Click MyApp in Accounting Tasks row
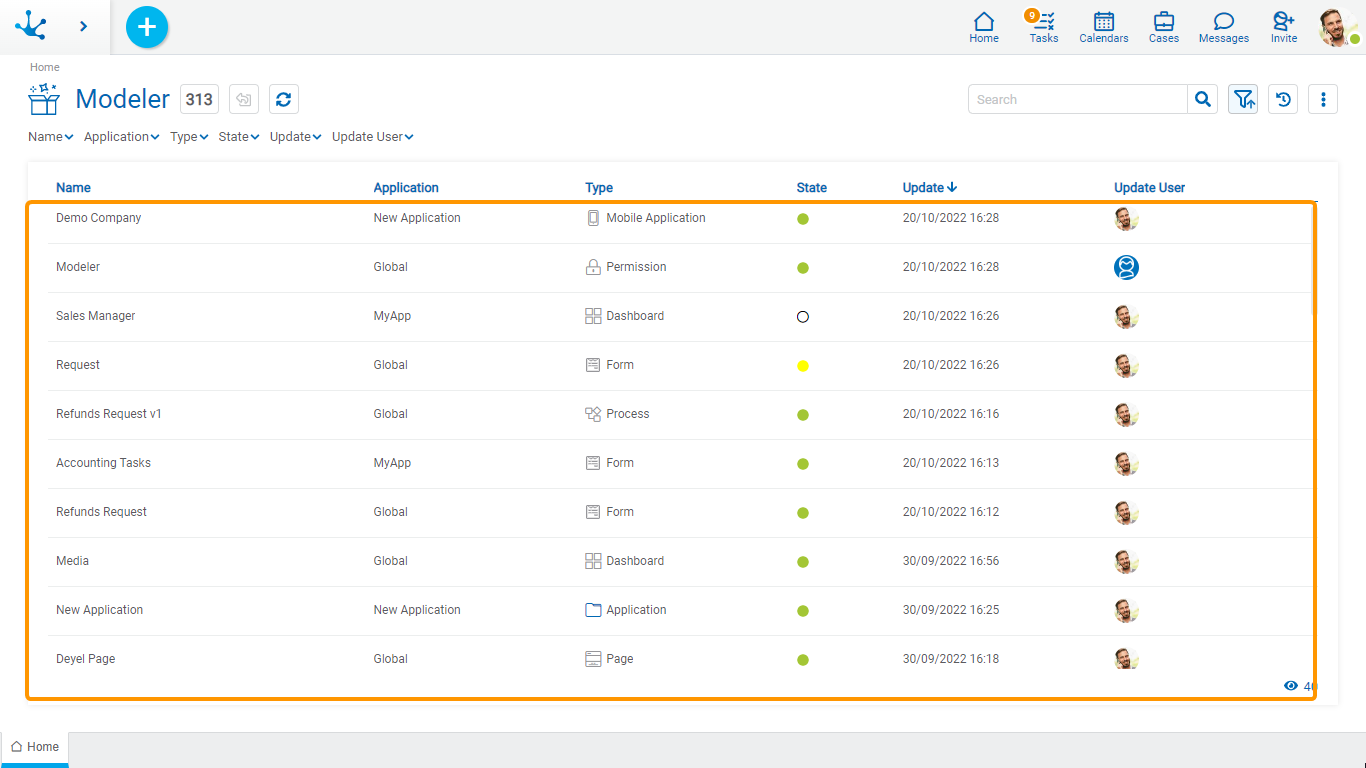 pos(392,463)
